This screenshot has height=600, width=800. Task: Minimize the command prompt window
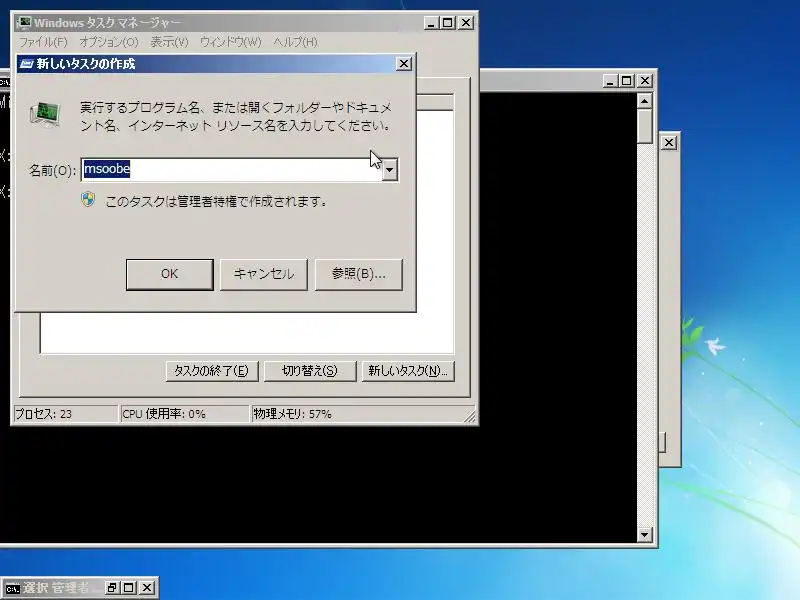pos(610,81)
